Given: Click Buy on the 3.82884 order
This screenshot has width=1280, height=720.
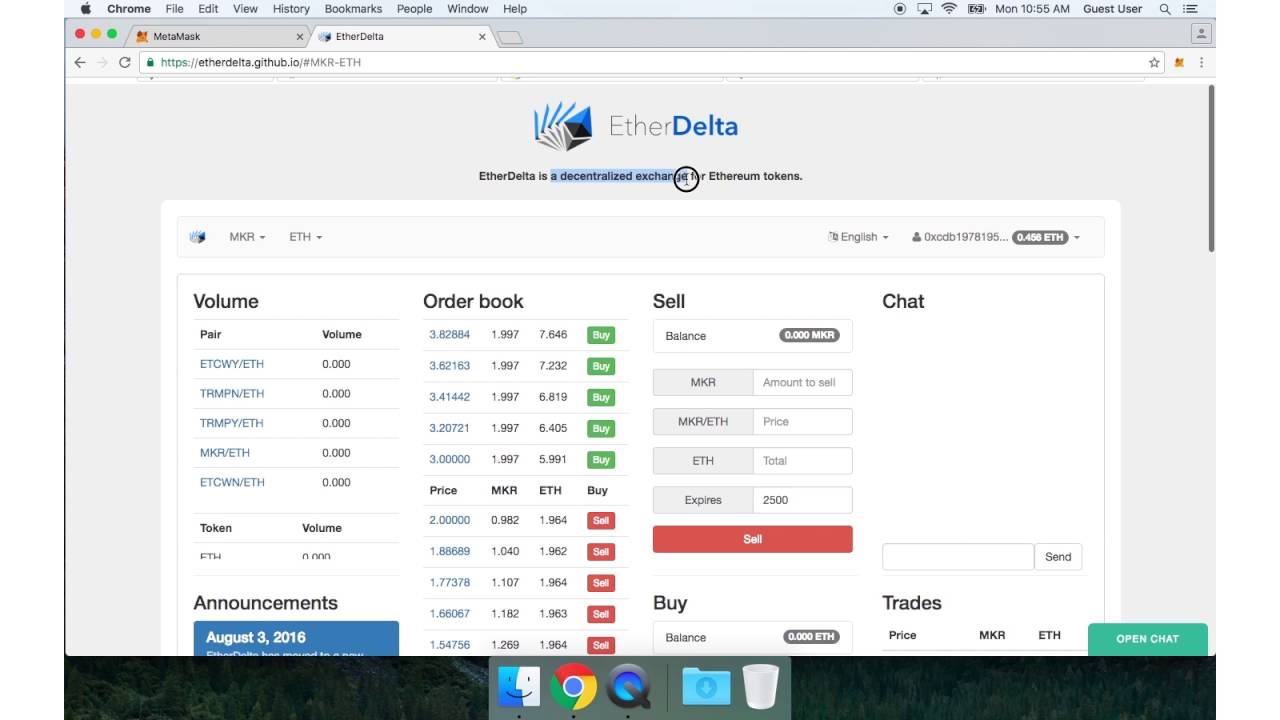Looking at the screenshot, I should pyautogui.click(x=600, y=335).
